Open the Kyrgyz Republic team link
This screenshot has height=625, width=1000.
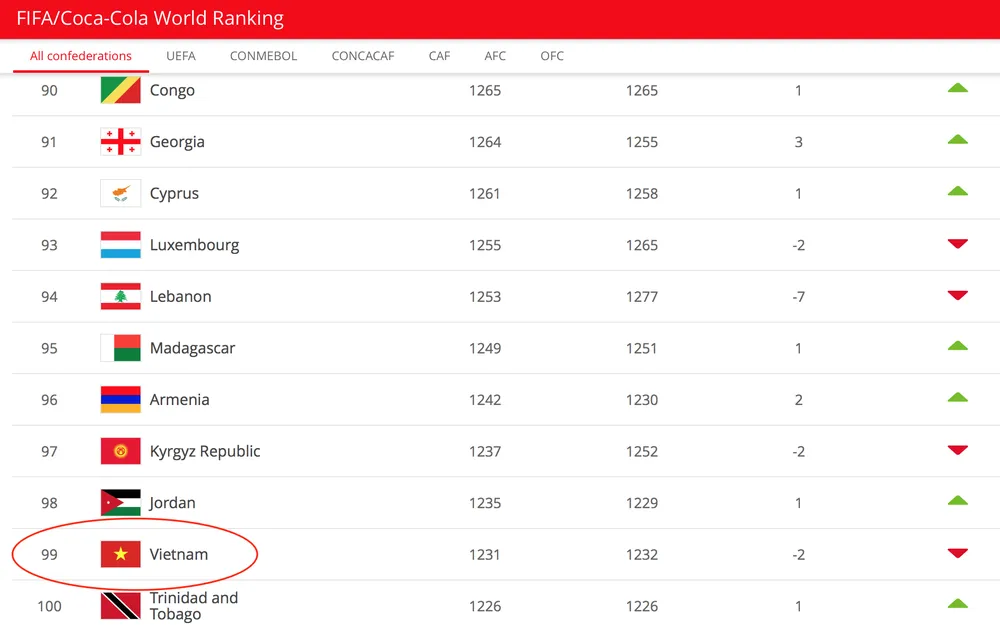click(205, 451)
